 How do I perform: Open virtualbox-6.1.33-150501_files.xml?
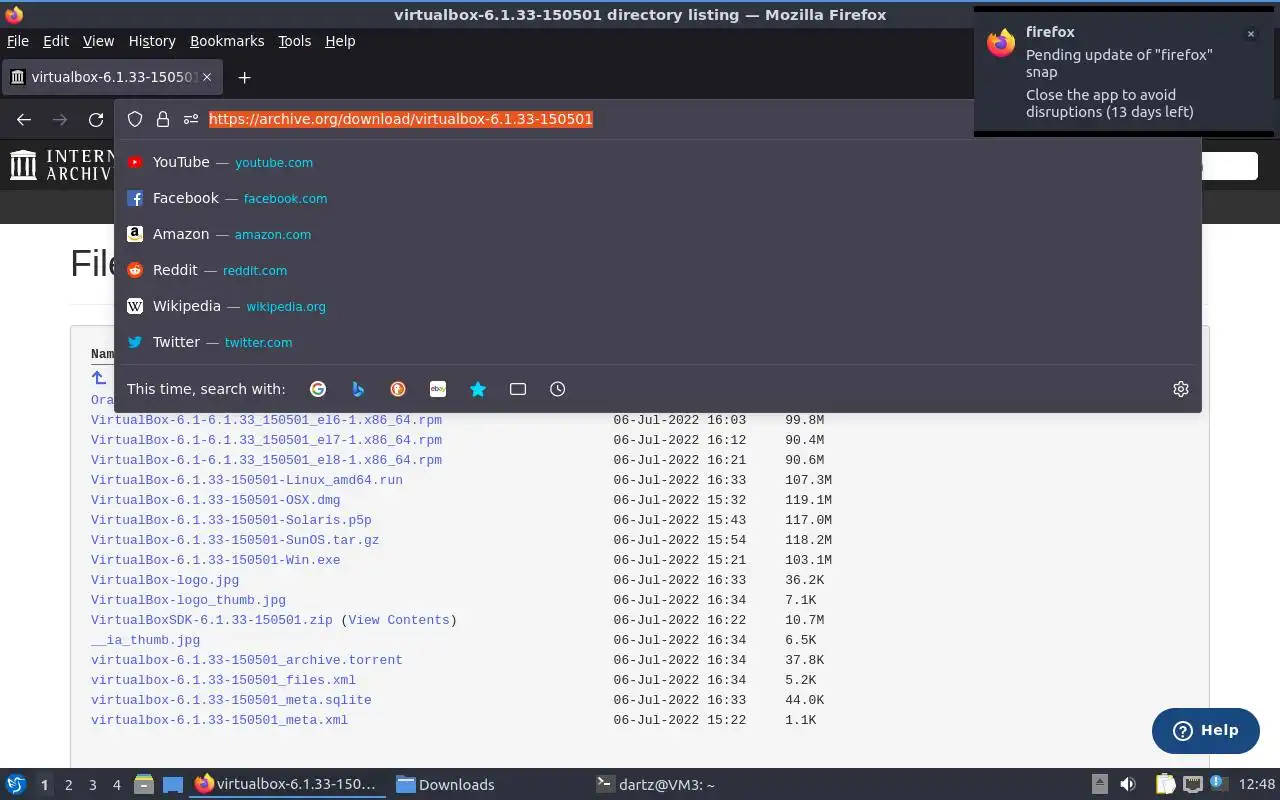pyautogui.click(x=224, y=680)
